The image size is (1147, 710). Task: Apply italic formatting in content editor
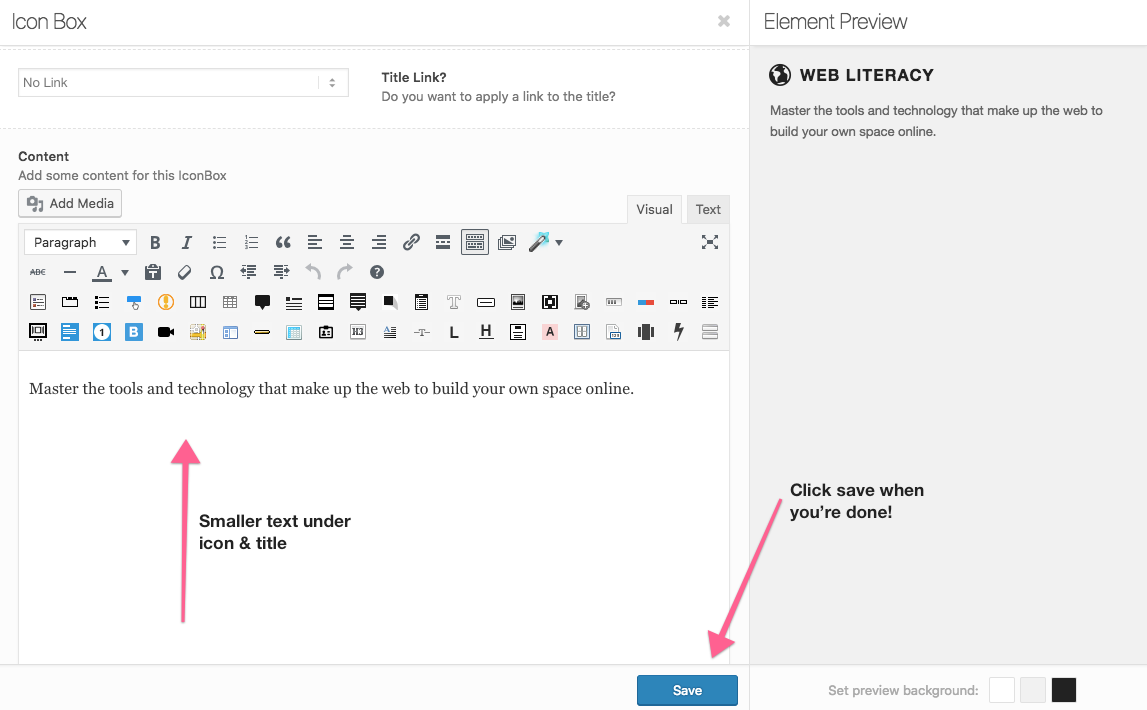(x=187, y=243)
